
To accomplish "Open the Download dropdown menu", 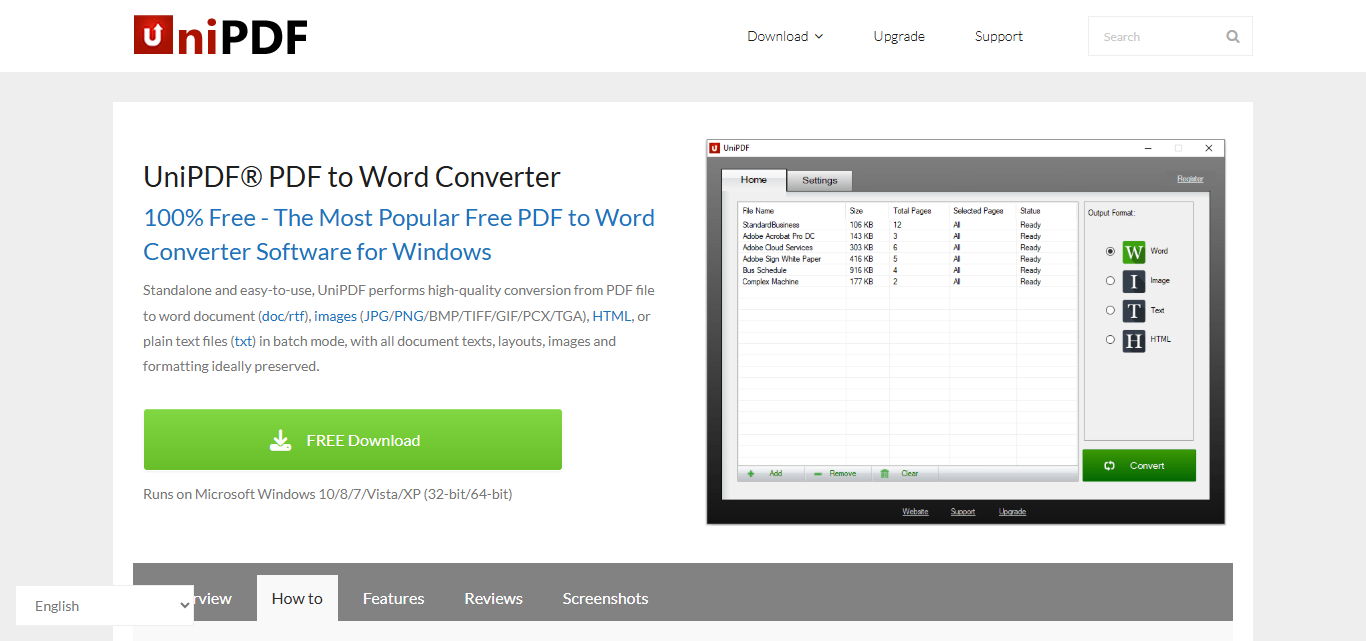I will [785, 36].
